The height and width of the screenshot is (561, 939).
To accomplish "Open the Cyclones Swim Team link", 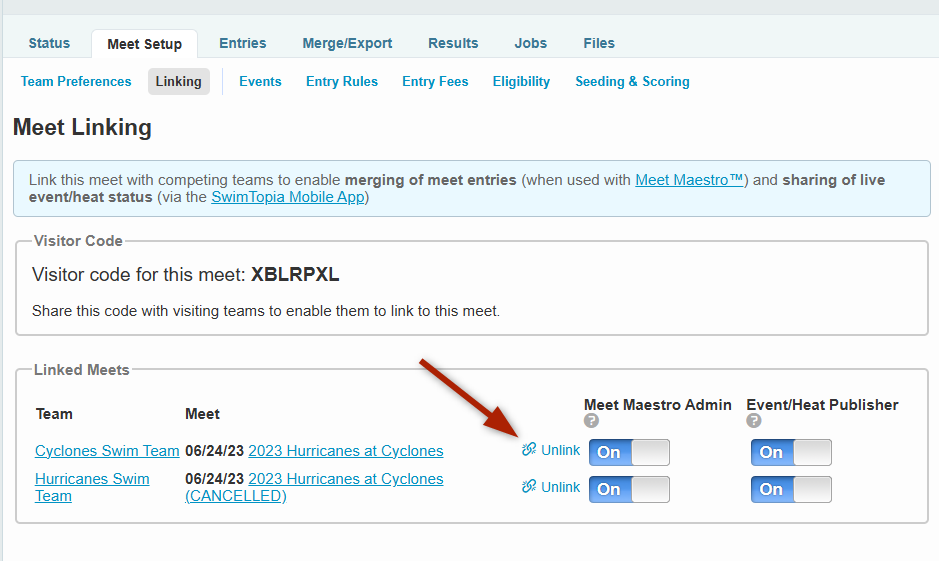I will 107,451.
